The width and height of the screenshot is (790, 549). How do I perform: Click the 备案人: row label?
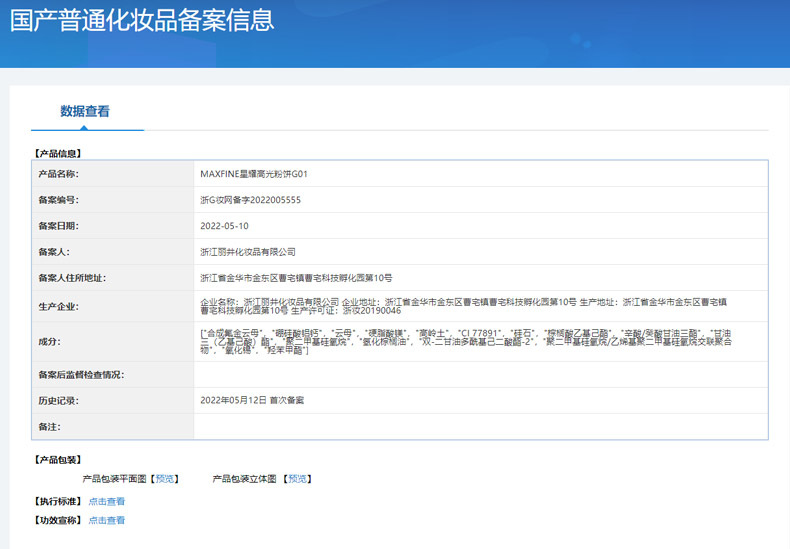click(x=54, y=252)
